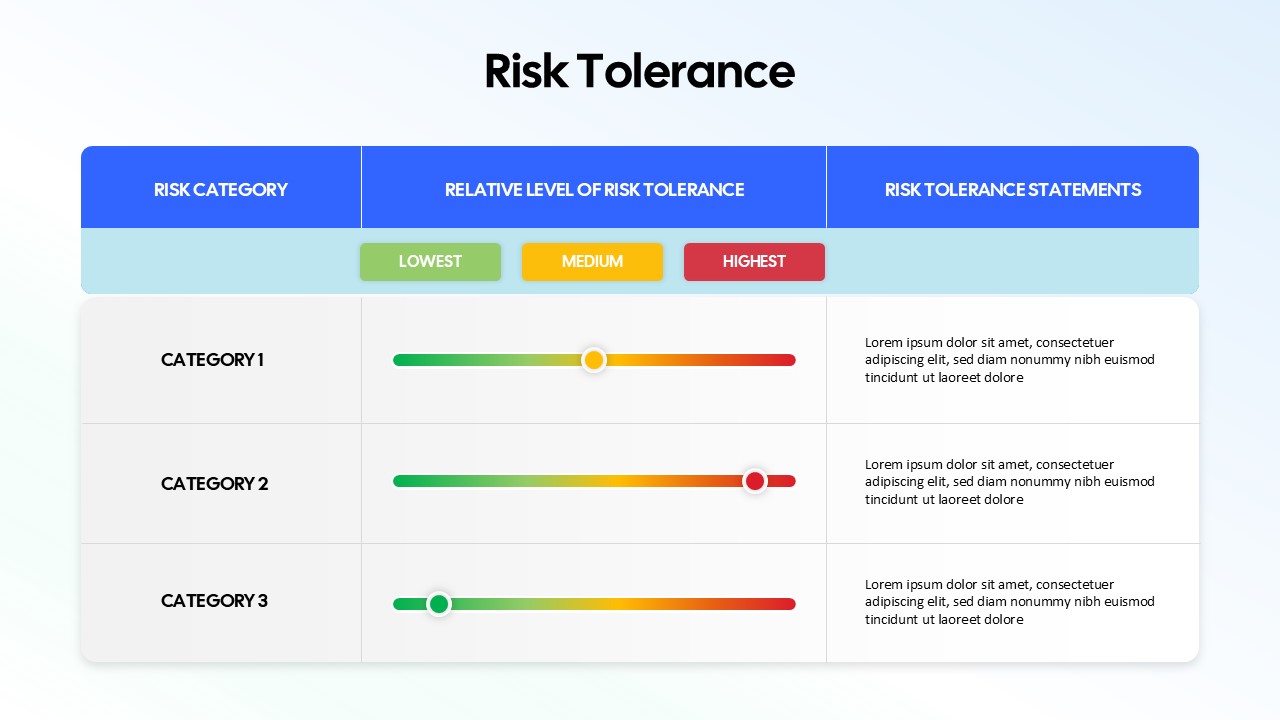The height and width of the screenshot is (720, 1280).
Task: Select the CATEGORY 2 label
Action: click(214, 484)
